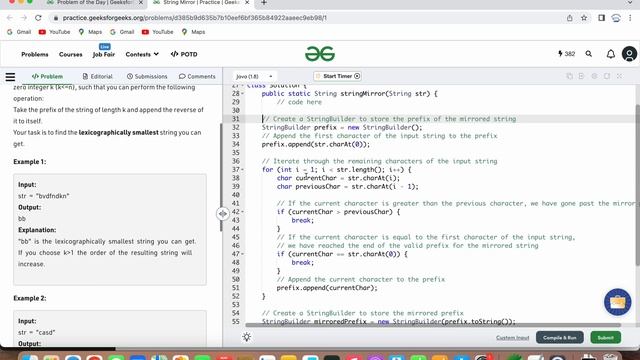Open the Comments tab

click(x=197, y=76)
